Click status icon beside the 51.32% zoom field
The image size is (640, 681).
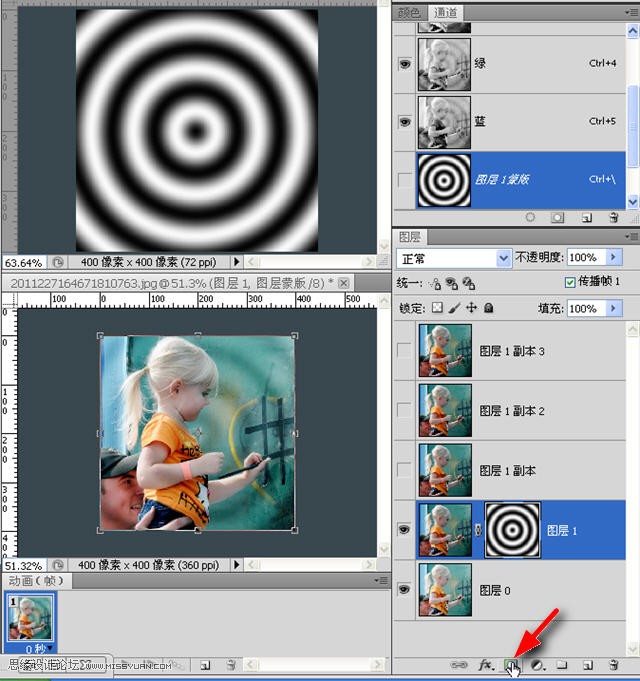point(58,565)
